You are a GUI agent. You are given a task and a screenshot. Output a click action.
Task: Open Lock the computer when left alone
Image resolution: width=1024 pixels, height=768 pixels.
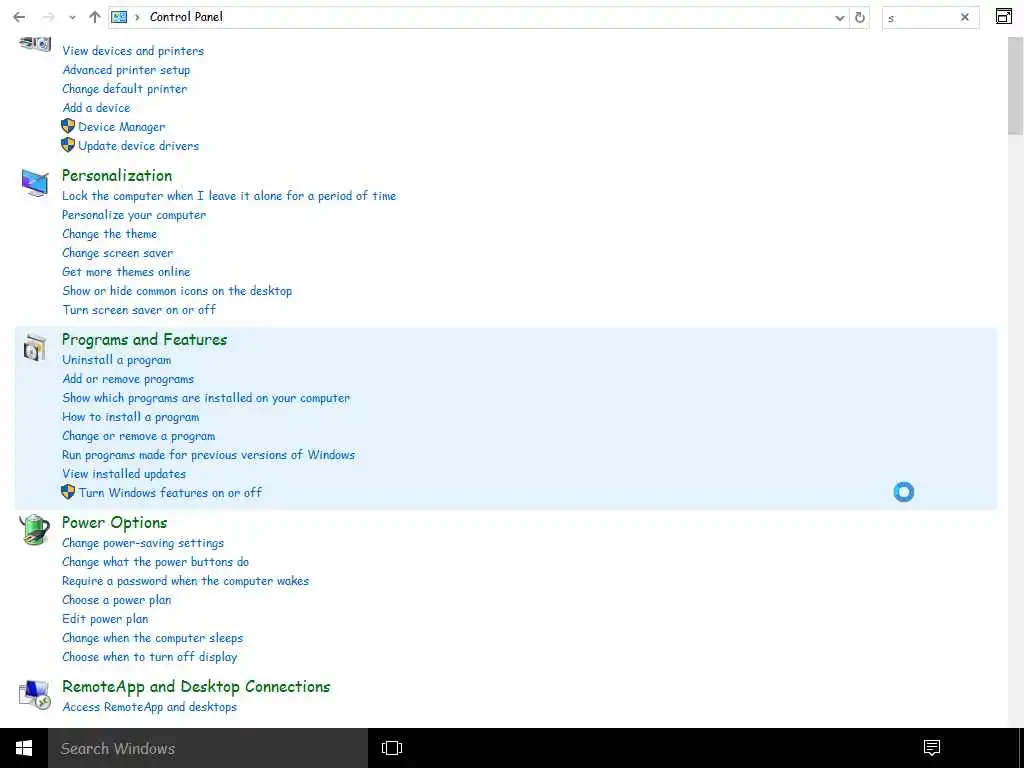tap(229, 196)
